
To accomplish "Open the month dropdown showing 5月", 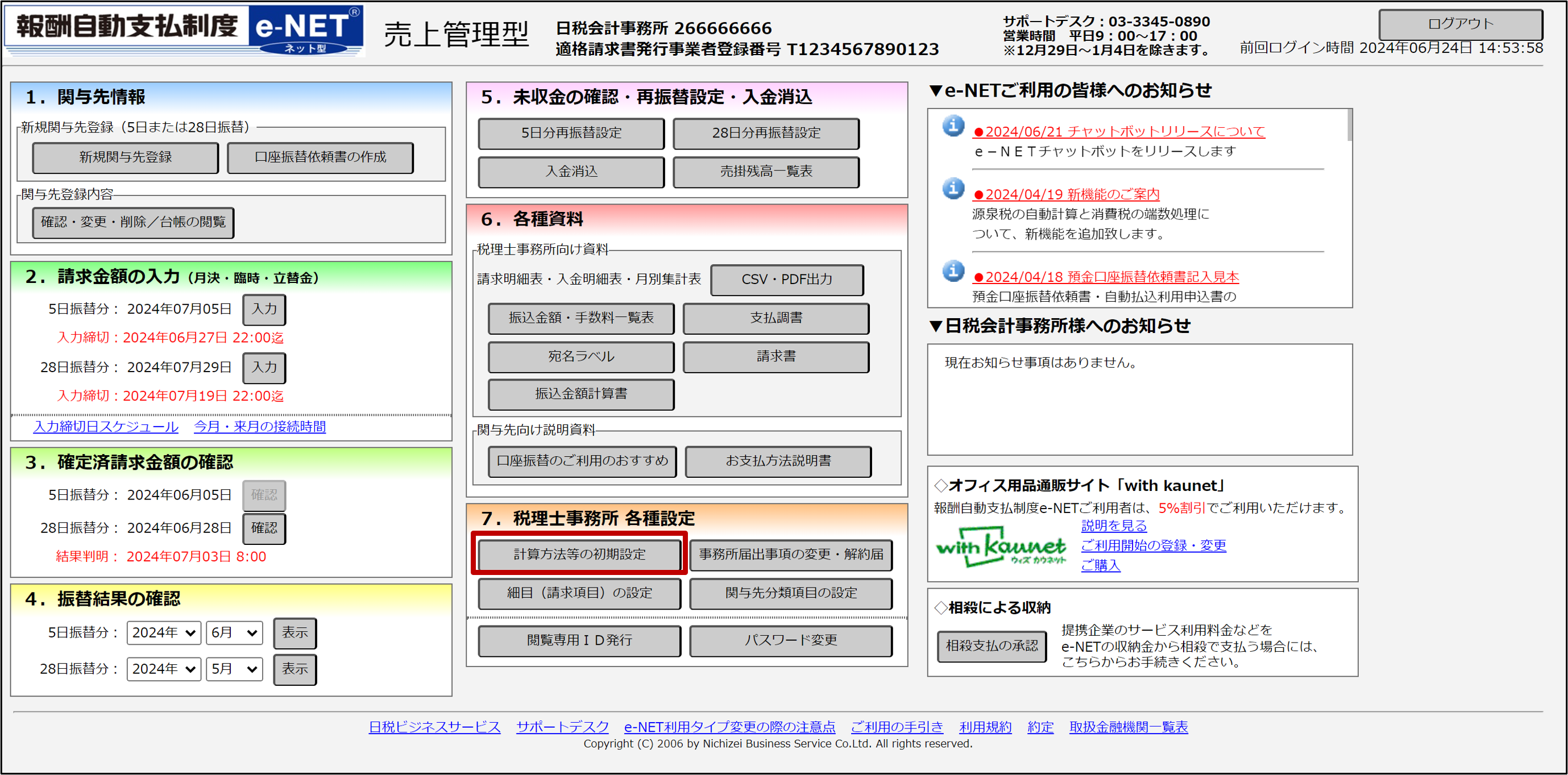I will pos(234,669).
